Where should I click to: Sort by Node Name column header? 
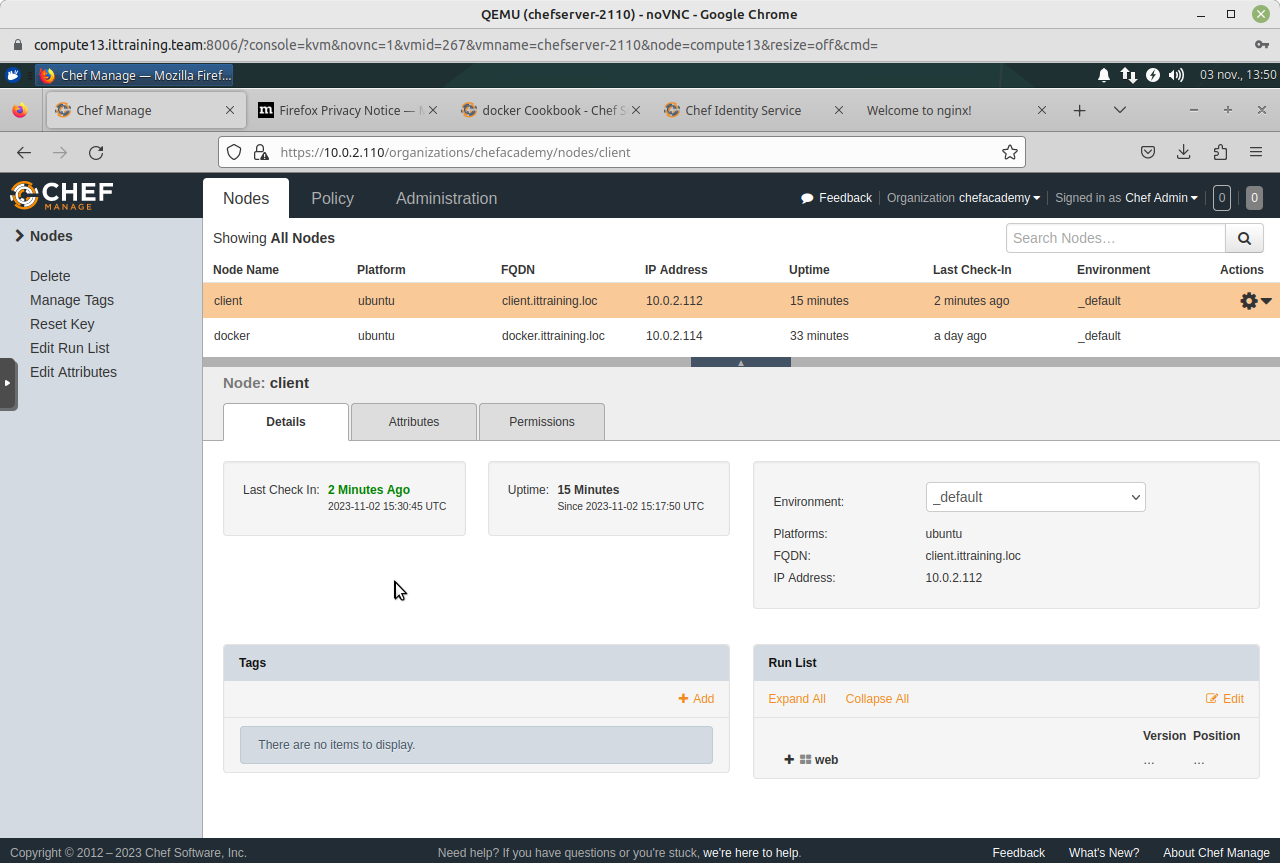[x=246, y=270]
